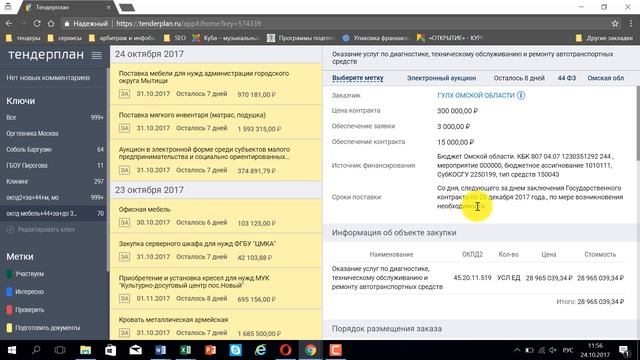
Task: Open File Explorer from the taskbar
Action: [85, 350]
